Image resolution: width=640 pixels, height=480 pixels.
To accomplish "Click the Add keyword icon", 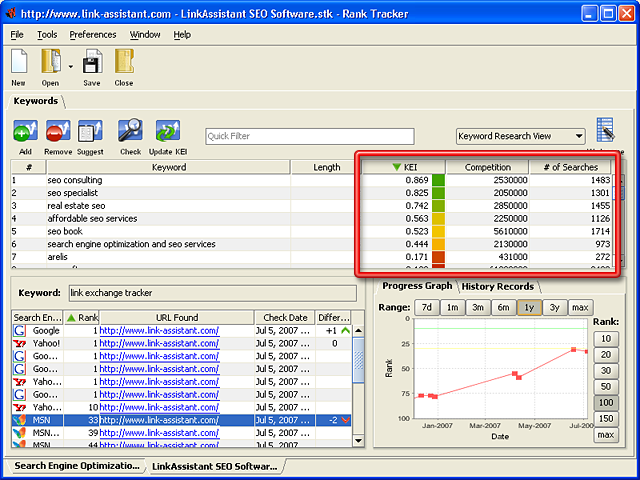I will pyautogui.click(x=25, y=131).
